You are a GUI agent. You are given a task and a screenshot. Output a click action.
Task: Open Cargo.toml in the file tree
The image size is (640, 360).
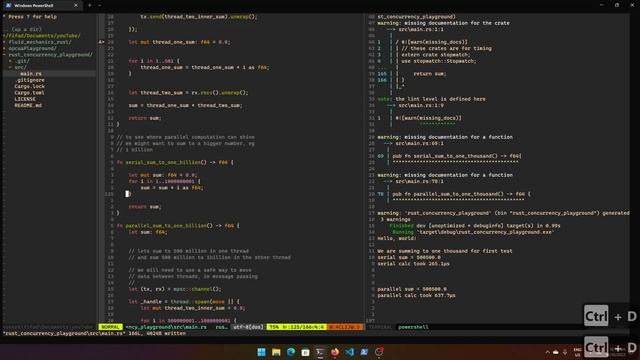click(29, 93)
